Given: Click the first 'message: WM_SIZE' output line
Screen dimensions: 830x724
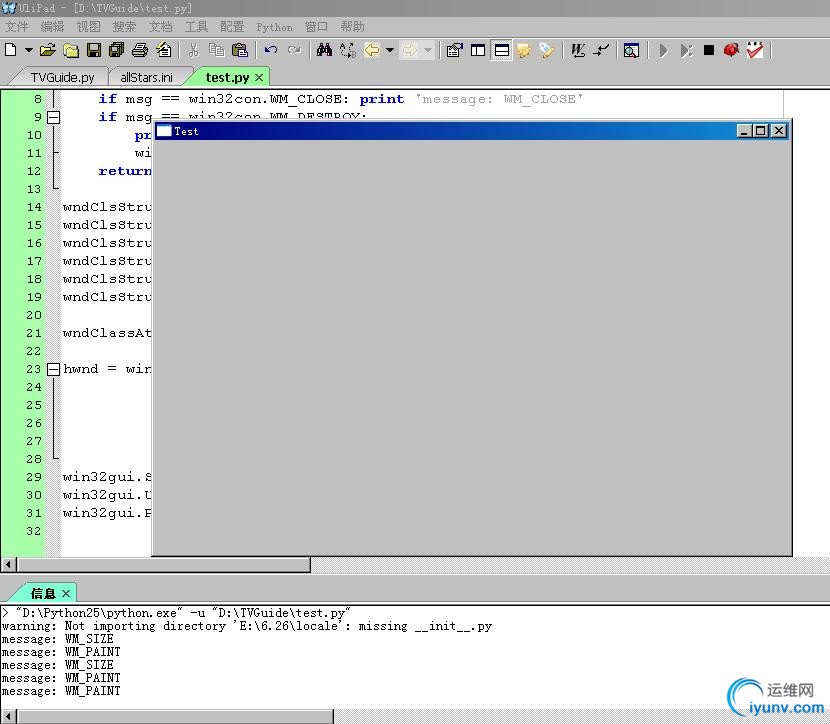Looking at the screenshot, I should [57, 639].
